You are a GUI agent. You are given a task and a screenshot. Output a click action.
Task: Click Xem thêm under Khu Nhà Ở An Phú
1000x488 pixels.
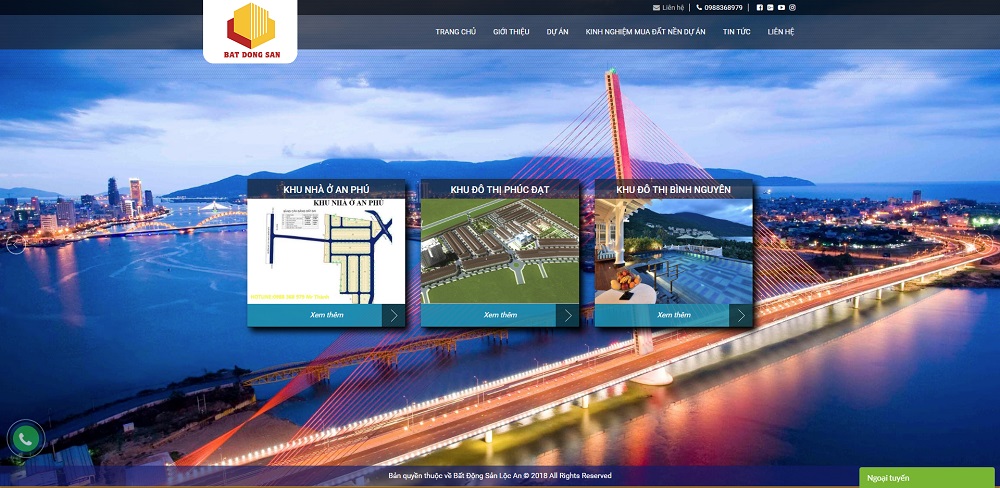click(327, 315)
